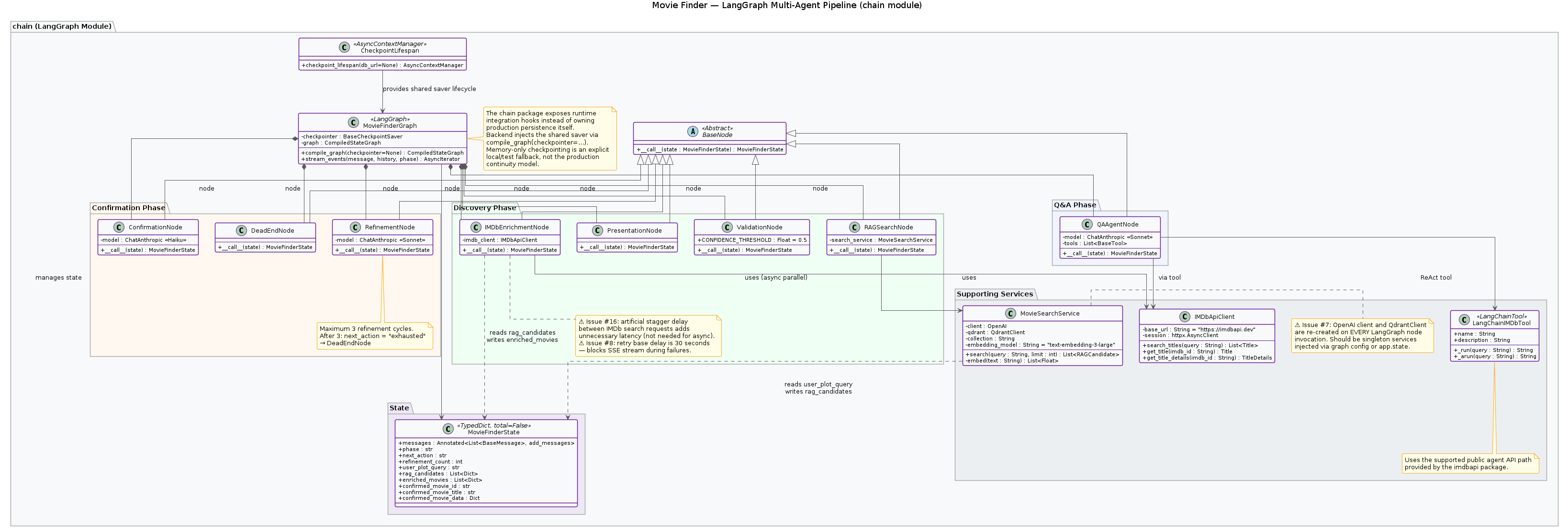Select the ConfirmationNode class icon

(119, 227)
